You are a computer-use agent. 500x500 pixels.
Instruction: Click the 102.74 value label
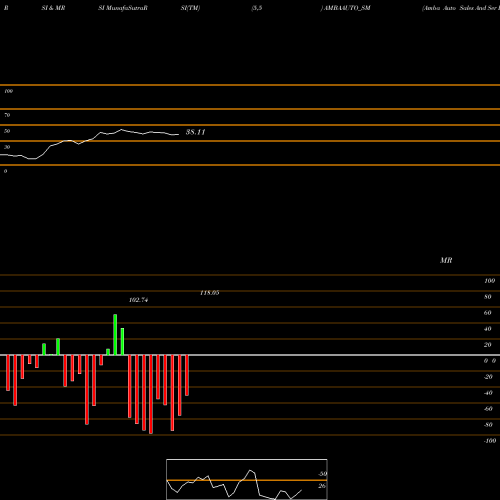pyautogui.click(x=138, y=300)
